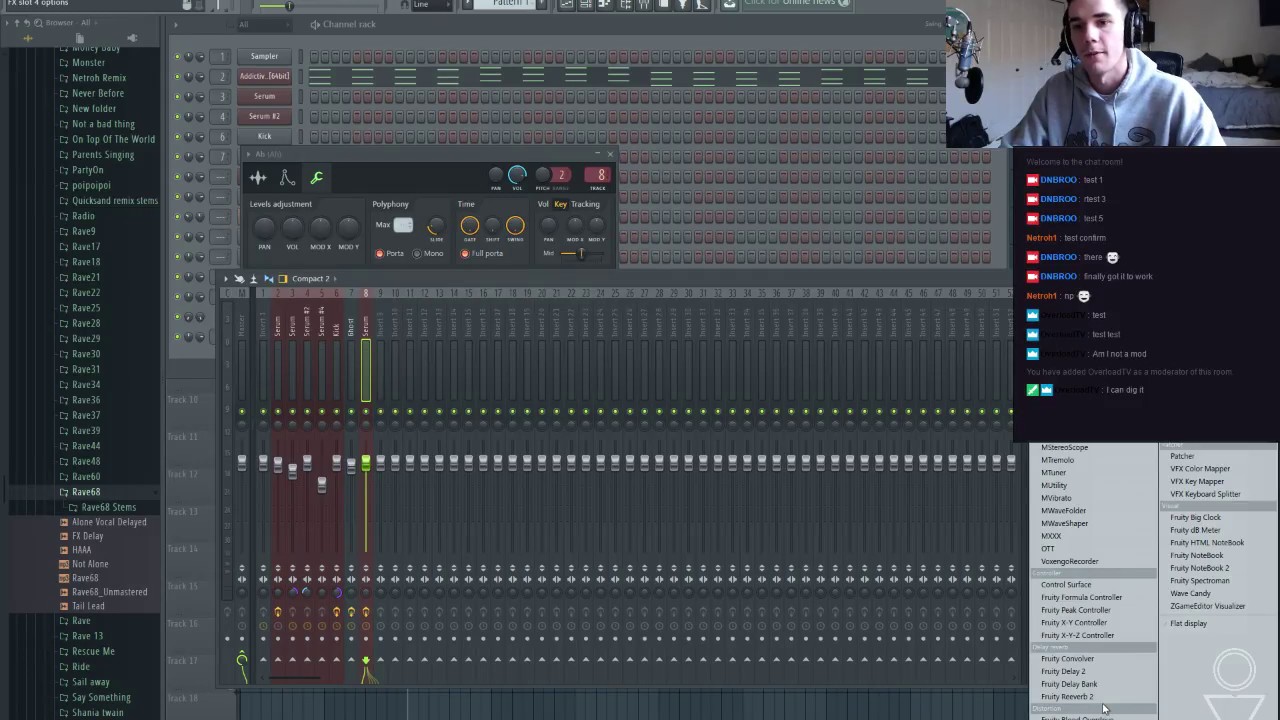Select the Alone Vocal Delayed file
The height and width of the screenshot is (720, 1280).
point(109,522)
